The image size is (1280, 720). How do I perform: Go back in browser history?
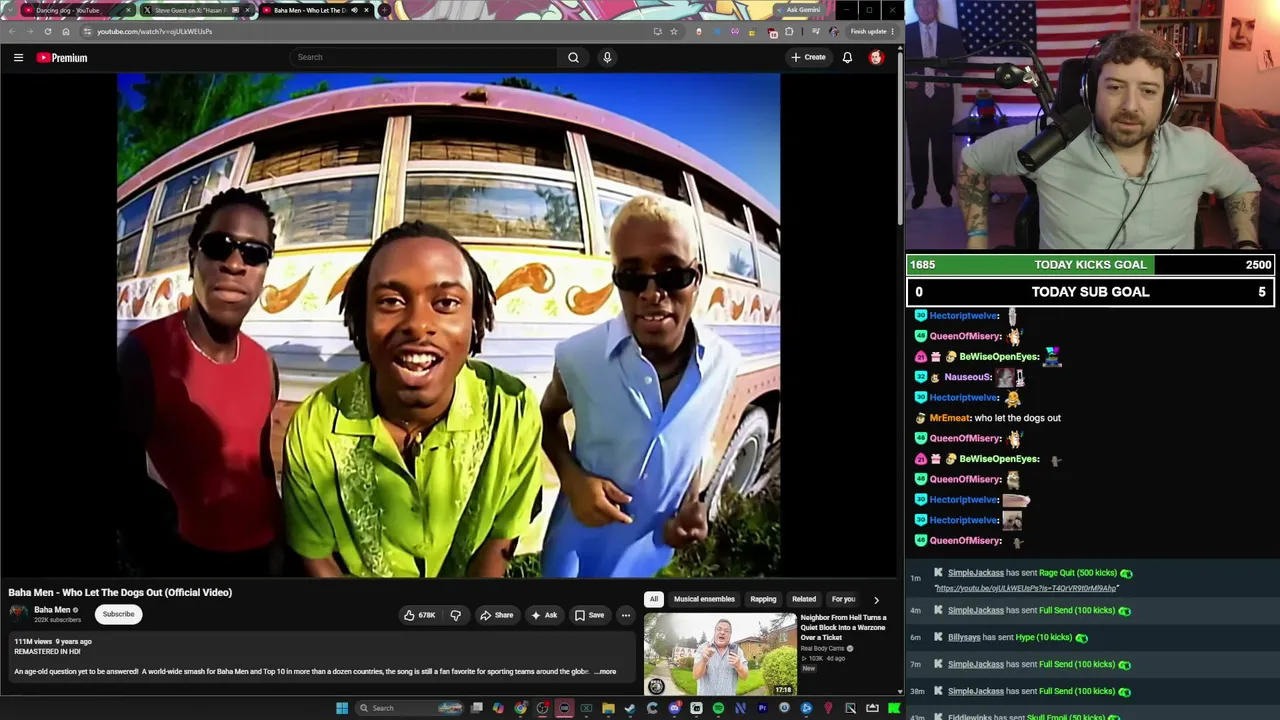pyautogui.click(x=12, y=31)
